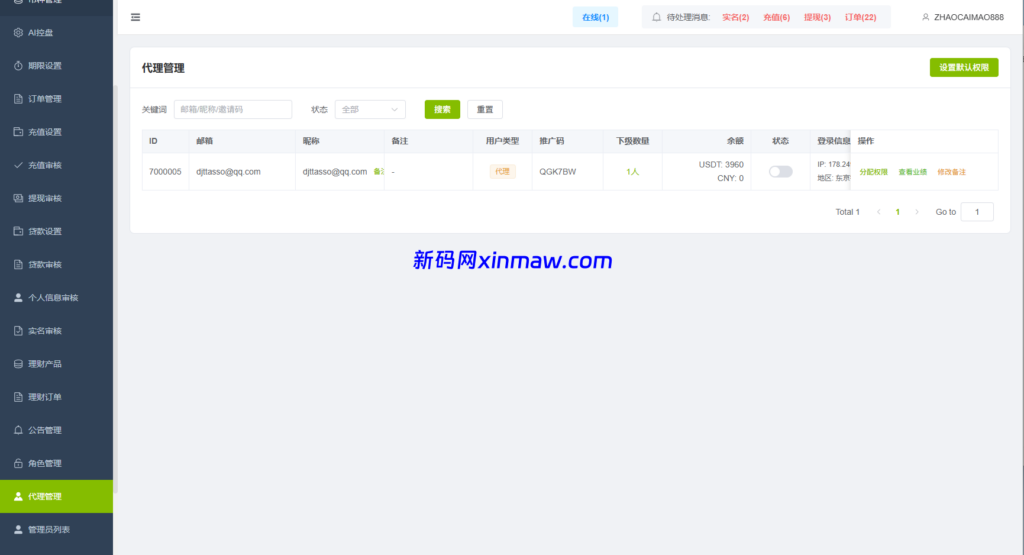The width and height of the screenshot is (1024, 555).
Task: Open the 理财产品 menu item
Action: (x=56, y=364)
